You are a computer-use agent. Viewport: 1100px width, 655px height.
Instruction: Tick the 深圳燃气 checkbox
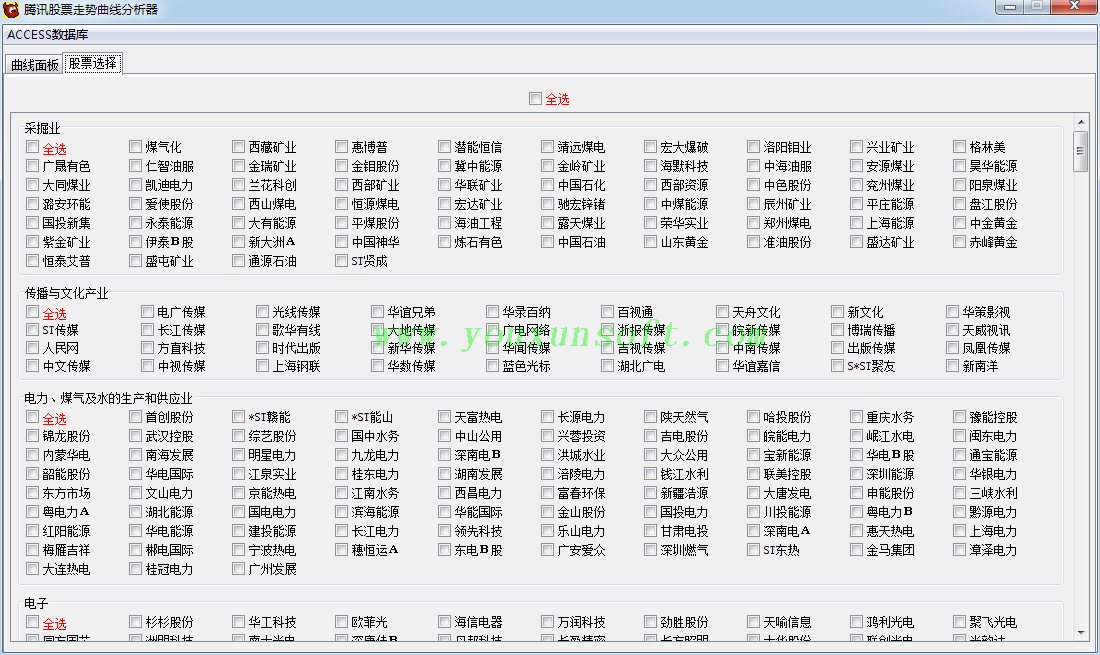click(650, 550)
